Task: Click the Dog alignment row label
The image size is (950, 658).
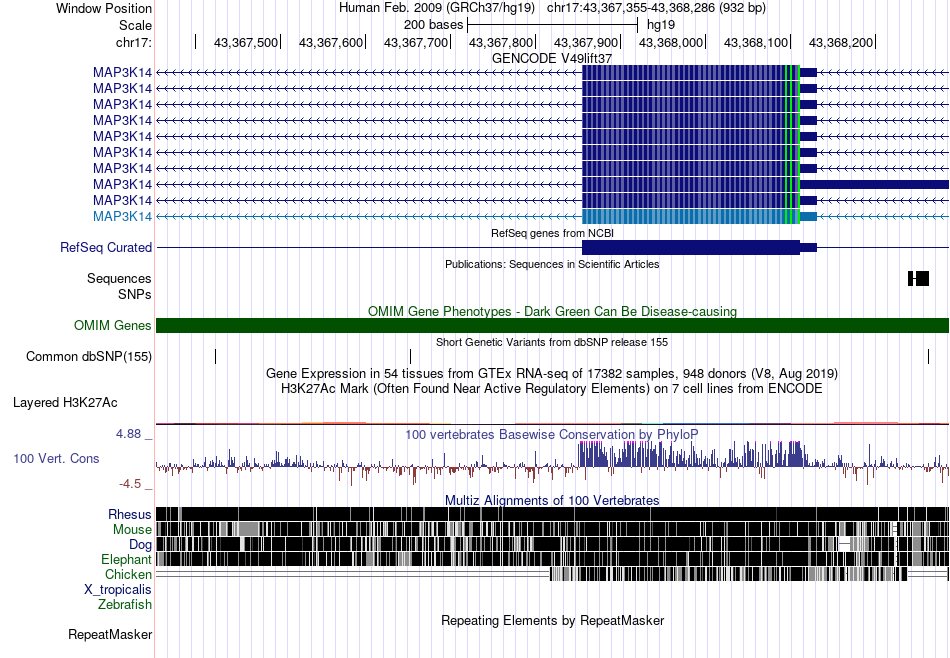Action: [141, 544]
